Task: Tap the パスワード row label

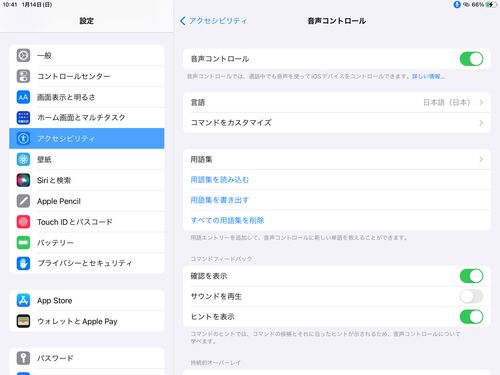Action: click(x=55, y=358)
